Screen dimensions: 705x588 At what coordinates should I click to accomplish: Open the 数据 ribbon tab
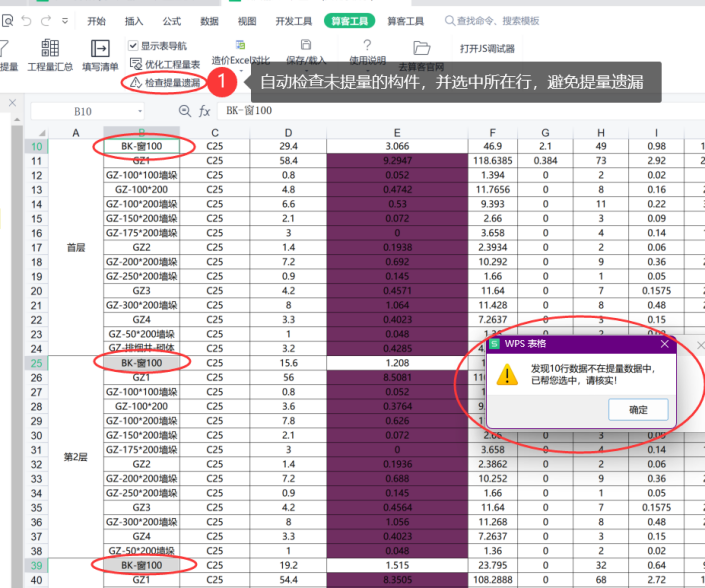pos(209,20)
